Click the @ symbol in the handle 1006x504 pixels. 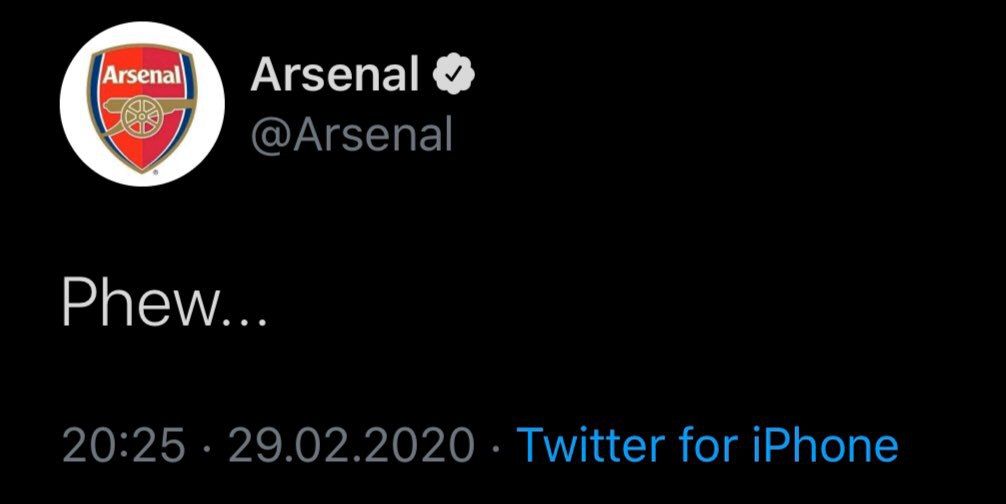tap(271, 137)
